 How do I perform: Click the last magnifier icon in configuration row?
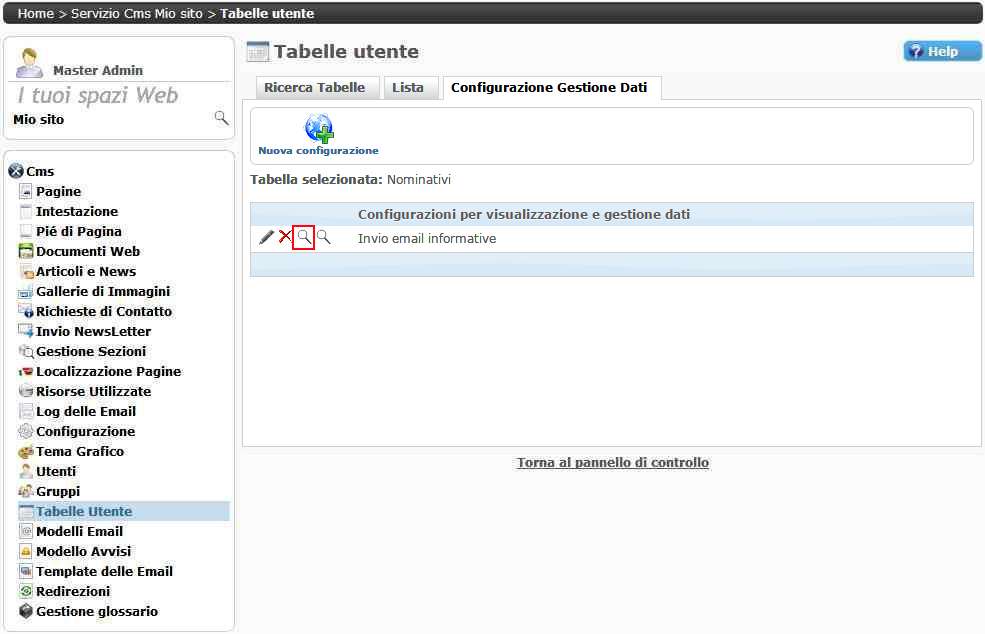tap(323, 237)
